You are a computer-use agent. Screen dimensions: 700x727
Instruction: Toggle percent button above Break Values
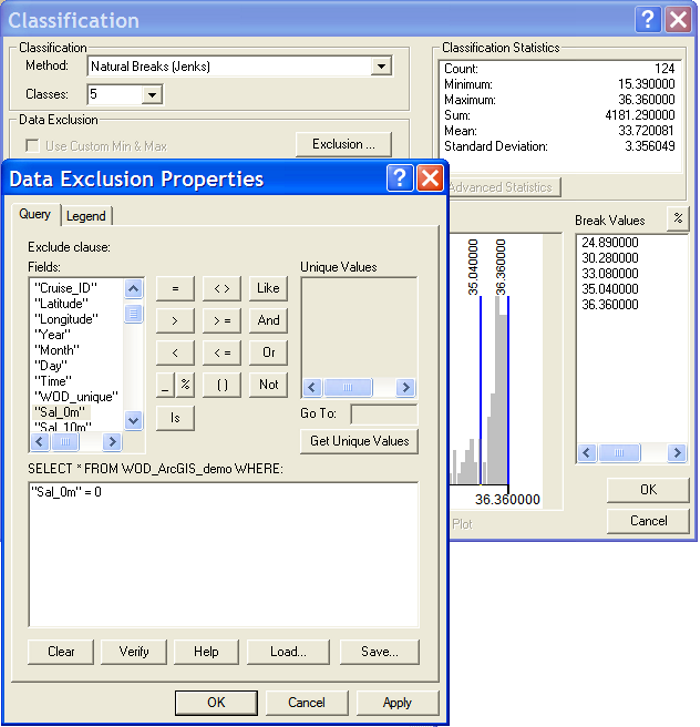(x=677, y=219)
